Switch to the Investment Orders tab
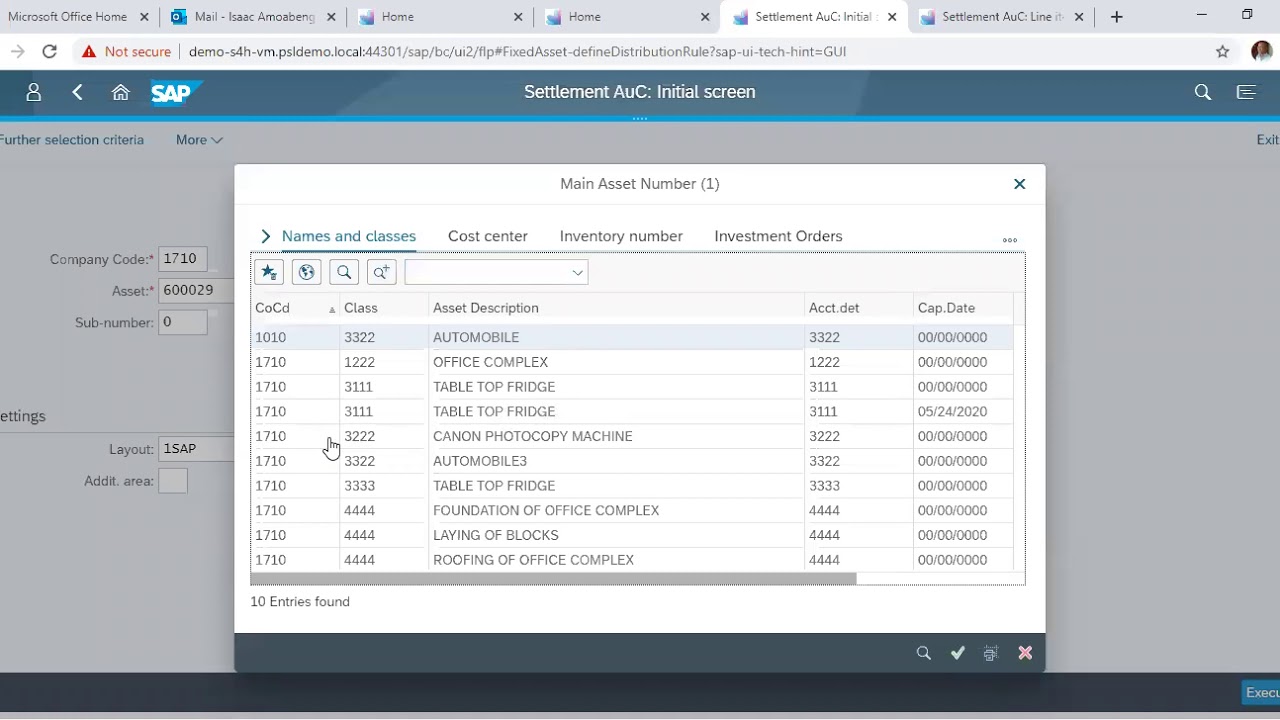This screenshot has width=1280, height=720. click(778, 236)
